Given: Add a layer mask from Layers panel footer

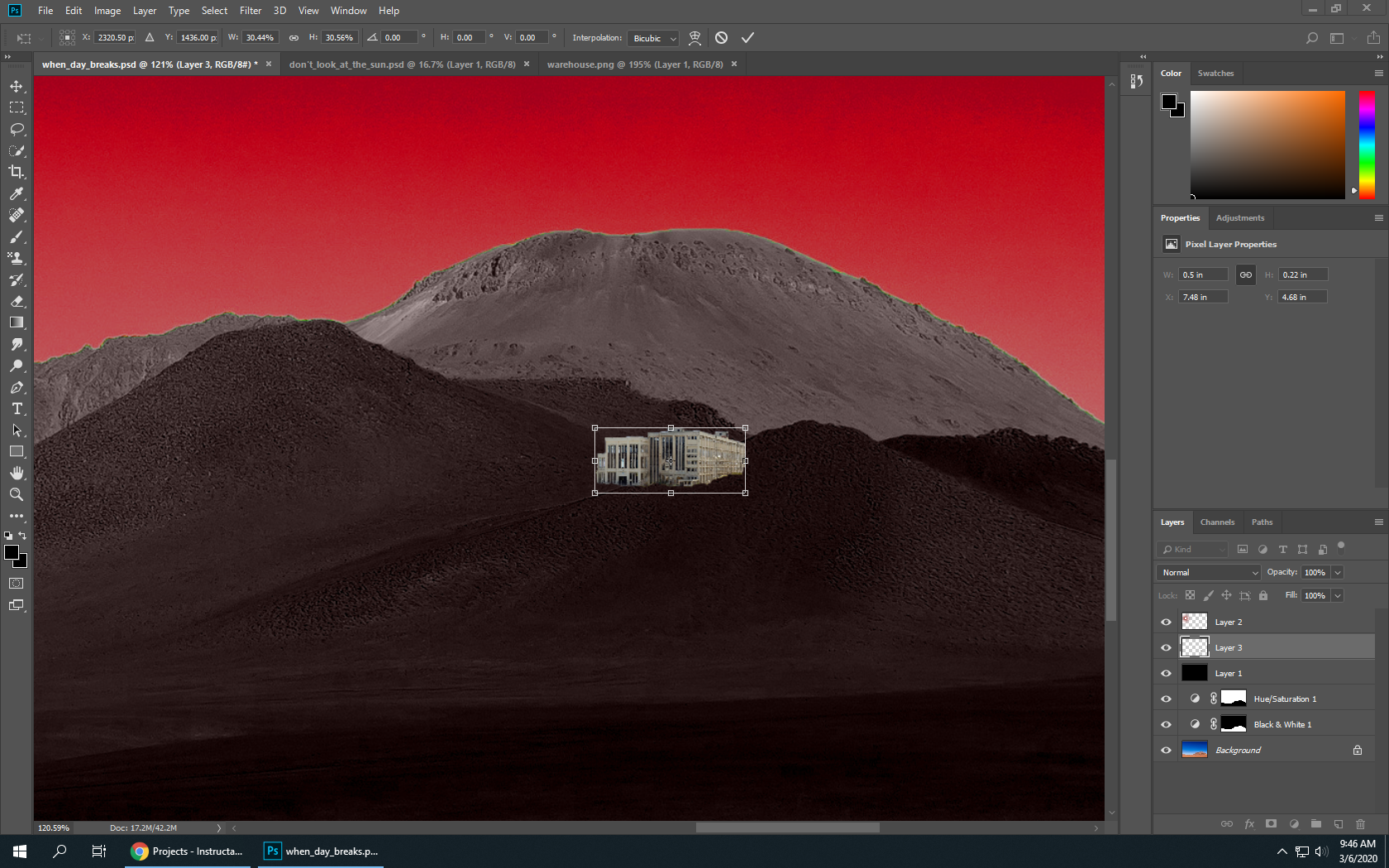Looking at the screenshot, I should point(1272,824).
